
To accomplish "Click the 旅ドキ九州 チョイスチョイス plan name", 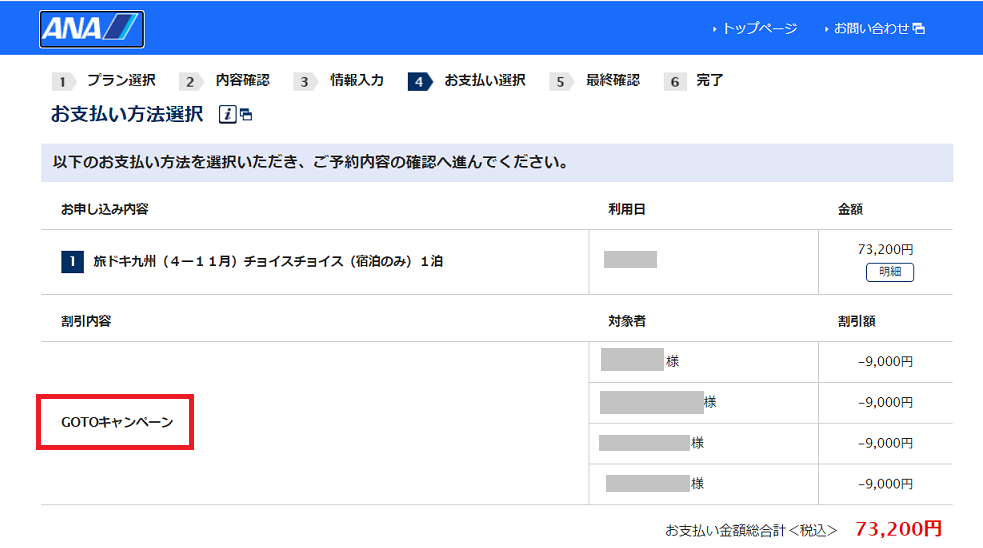I will click(268, 262).
